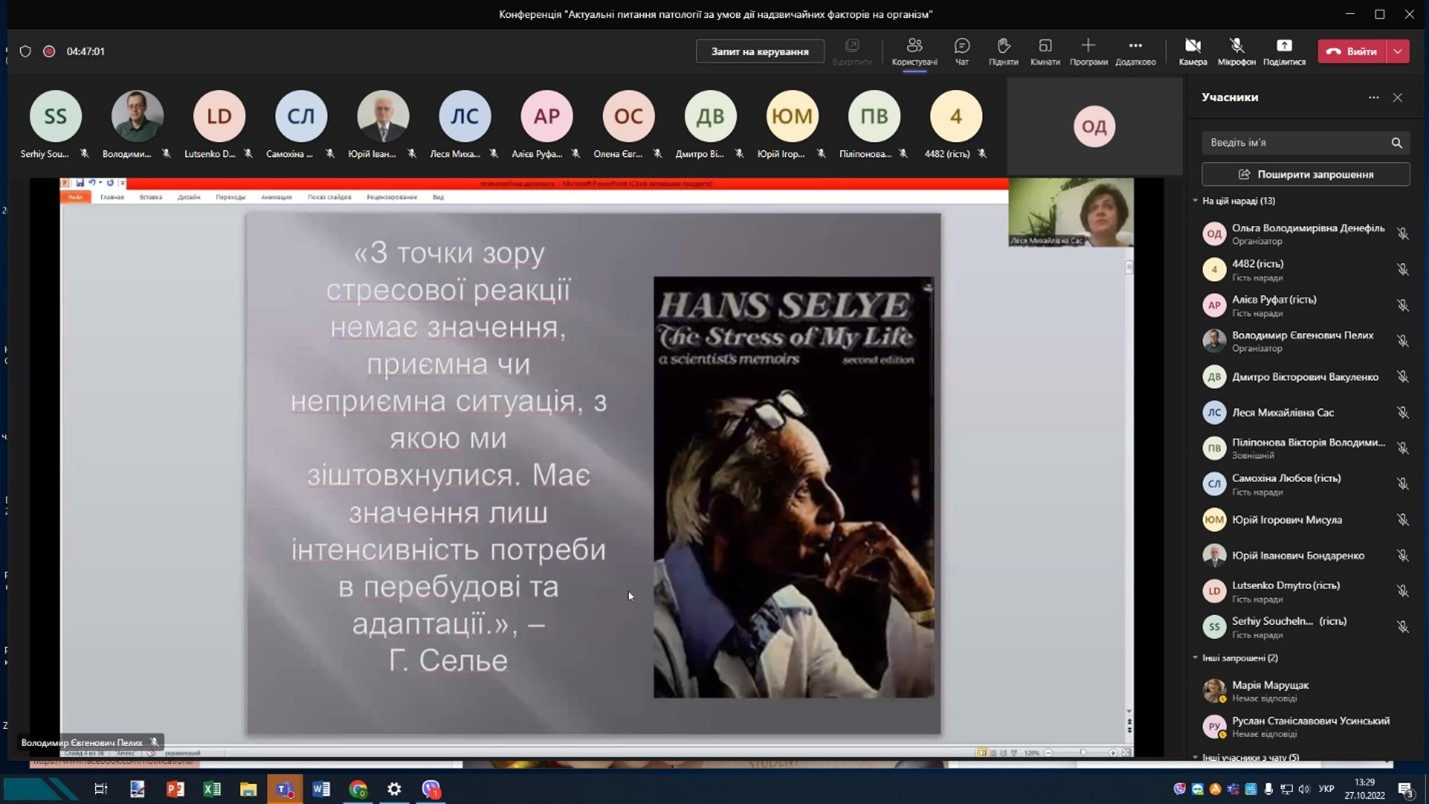Select Юрій Іванович Бондаренко in participants list
Image resolution: width=1429 pixels, height=804 pixels.
pos(1297,555)
